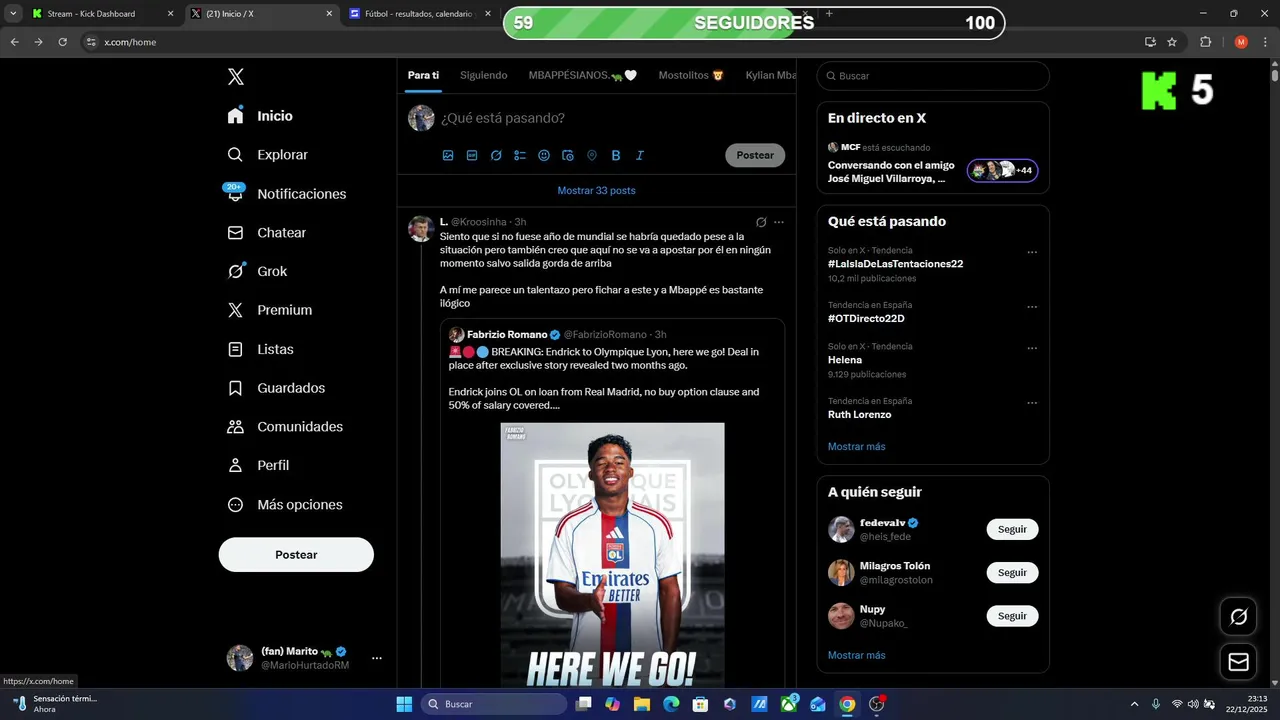Go to Inicio in sidebar
The width and height of the screenshot is (1280, 720).
click(x=260, y=116)
